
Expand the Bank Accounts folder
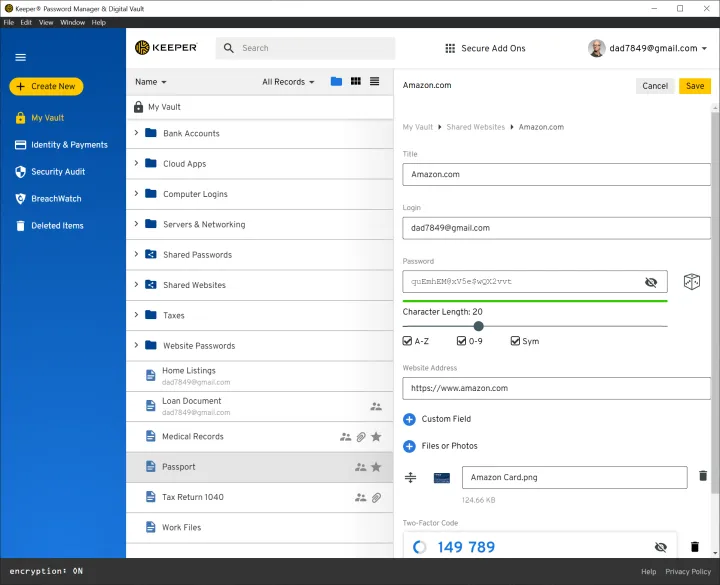pyautogui.click(x=136, y=133)
